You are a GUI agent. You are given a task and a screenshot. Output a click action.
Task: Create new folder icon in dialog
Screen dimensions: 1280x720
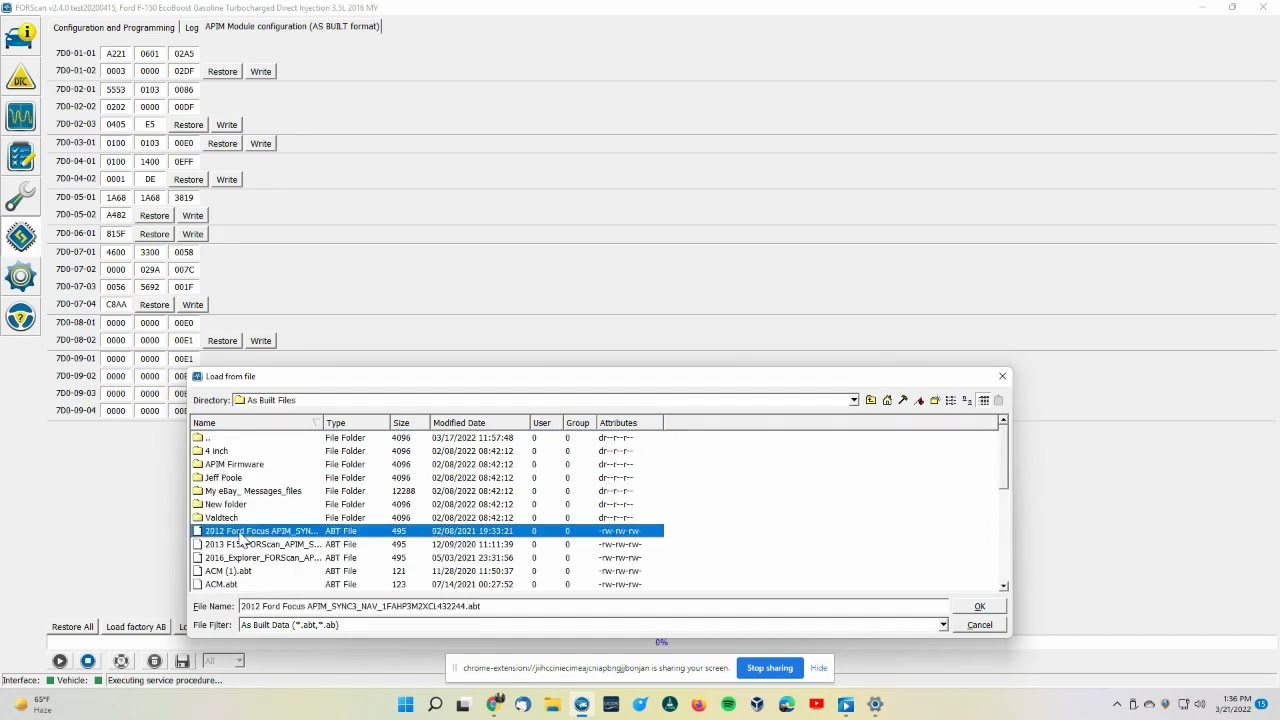click(935, 400)
